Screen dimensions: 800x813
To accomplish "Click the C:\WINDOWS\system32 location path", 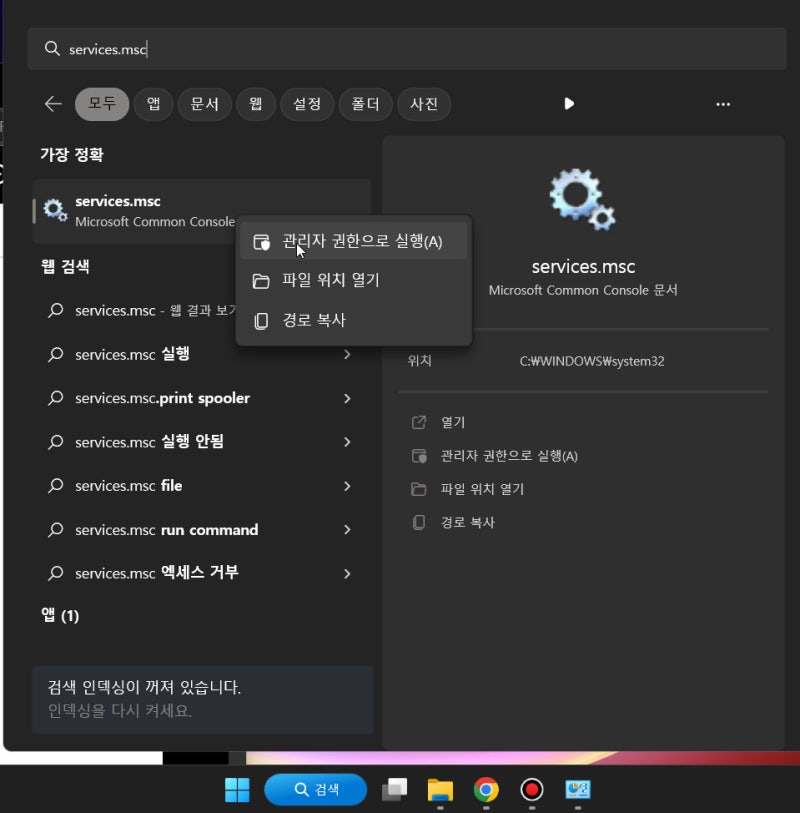I will [592, 361].
